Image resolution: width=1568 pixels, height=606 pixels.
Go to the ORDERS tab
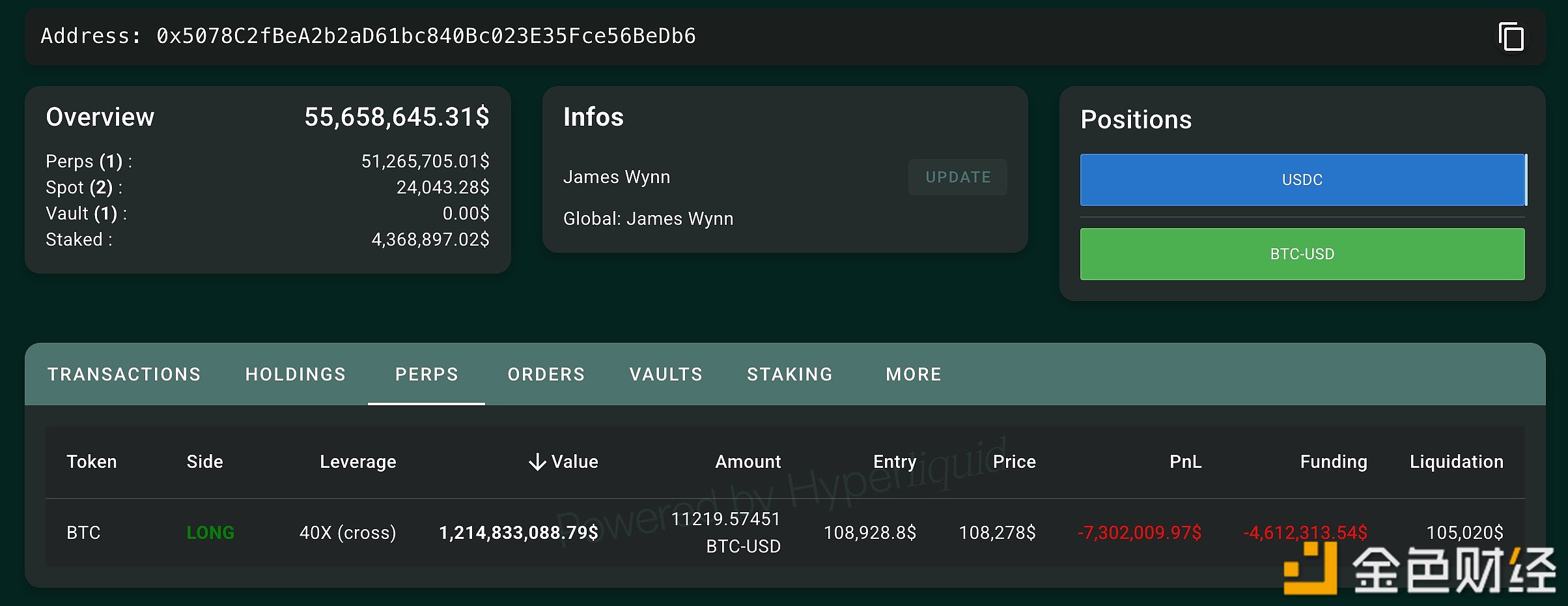[546, 374]
